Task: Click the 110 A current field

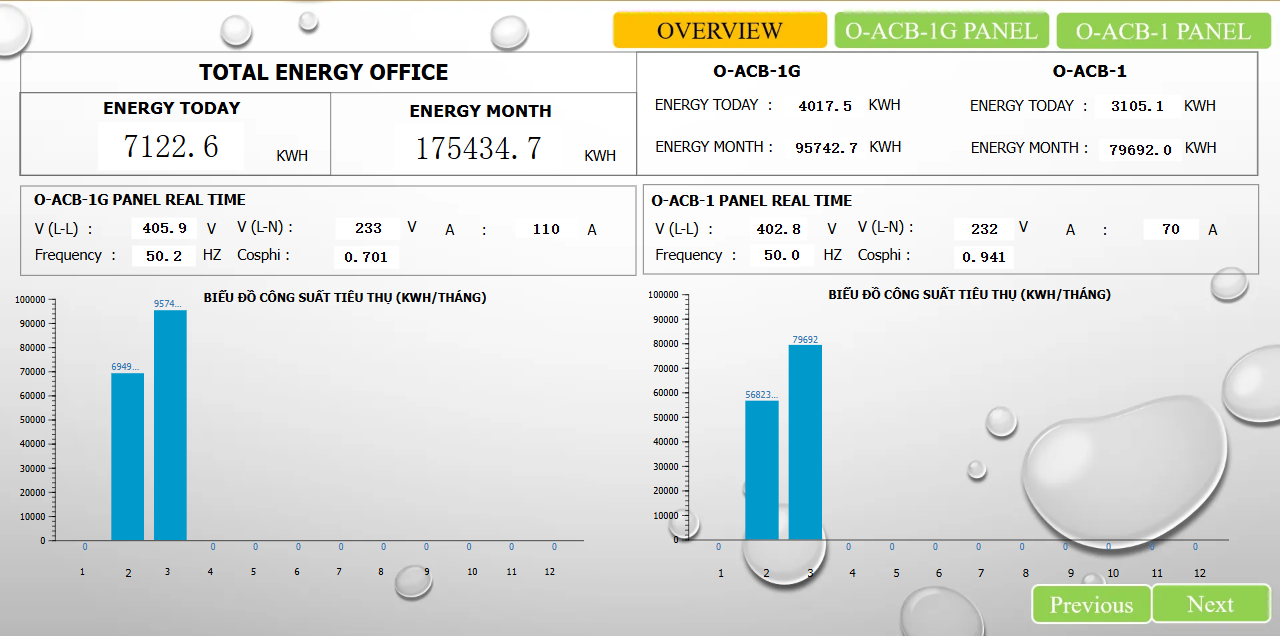Action: pos(546,229)
